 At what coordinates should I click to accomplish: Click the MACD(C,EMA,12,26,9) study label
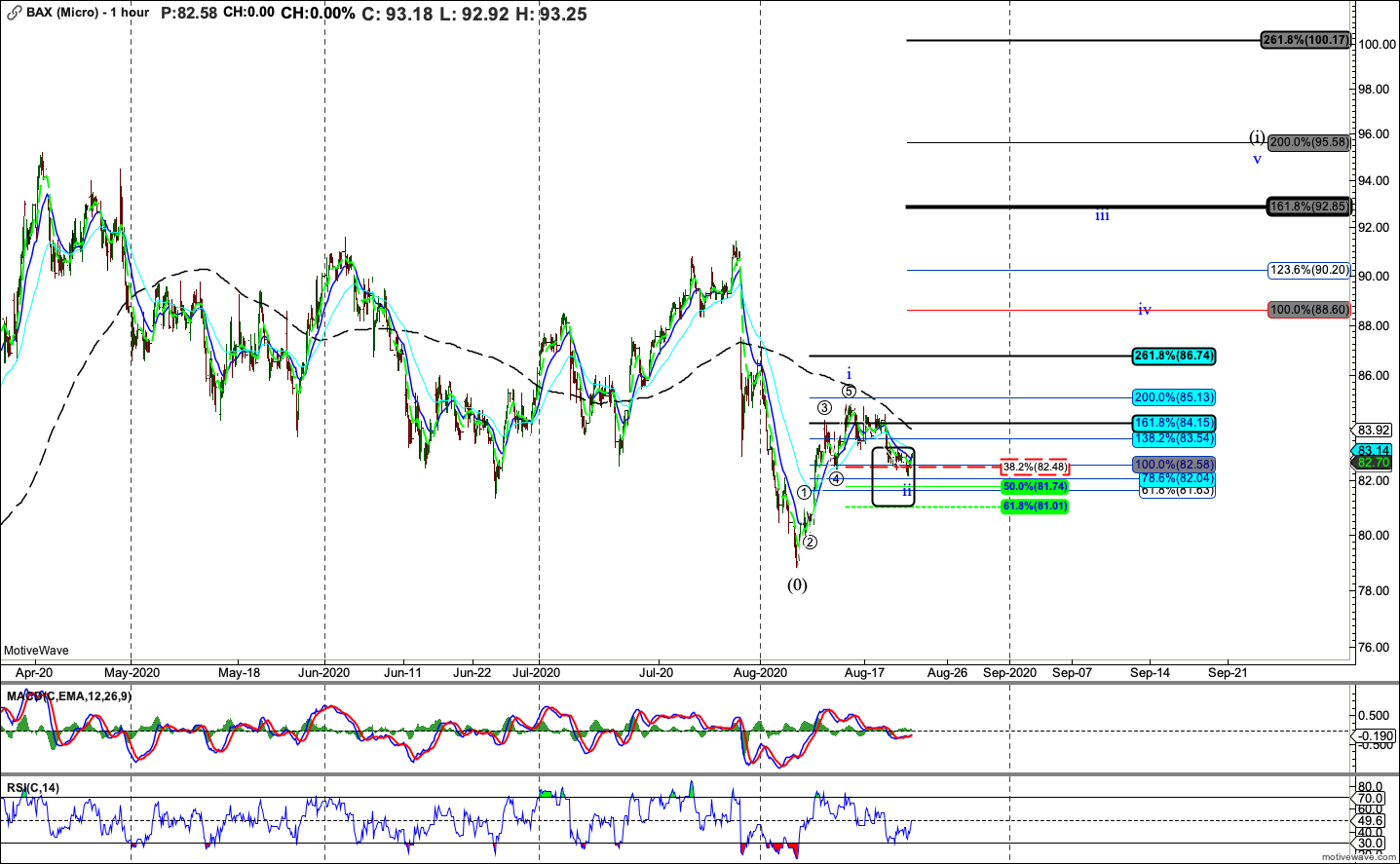tap(68, 696)
